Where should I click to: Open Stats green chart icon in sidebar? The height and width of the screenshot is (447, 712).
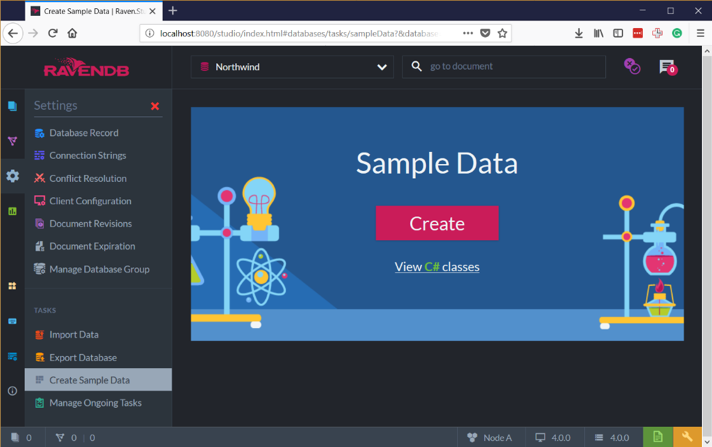(x=12, y=211)
